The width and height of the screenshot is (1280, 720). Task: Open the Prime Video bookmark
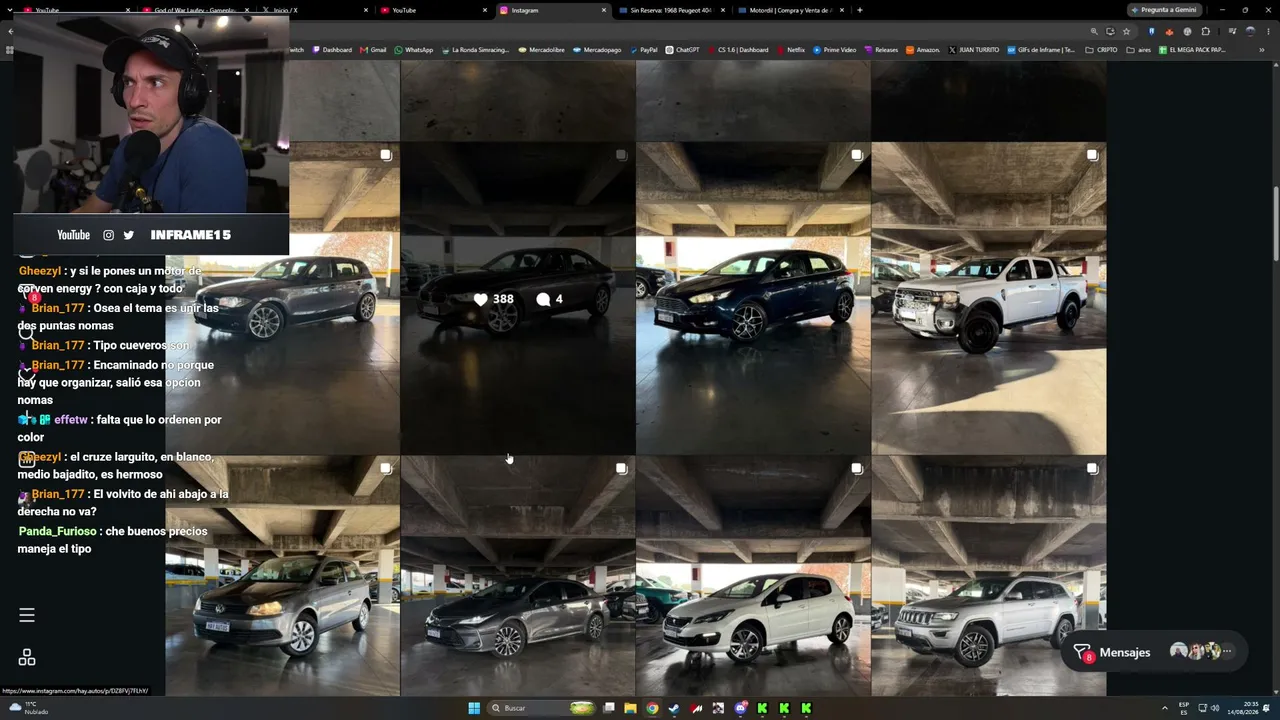point(834,50)
